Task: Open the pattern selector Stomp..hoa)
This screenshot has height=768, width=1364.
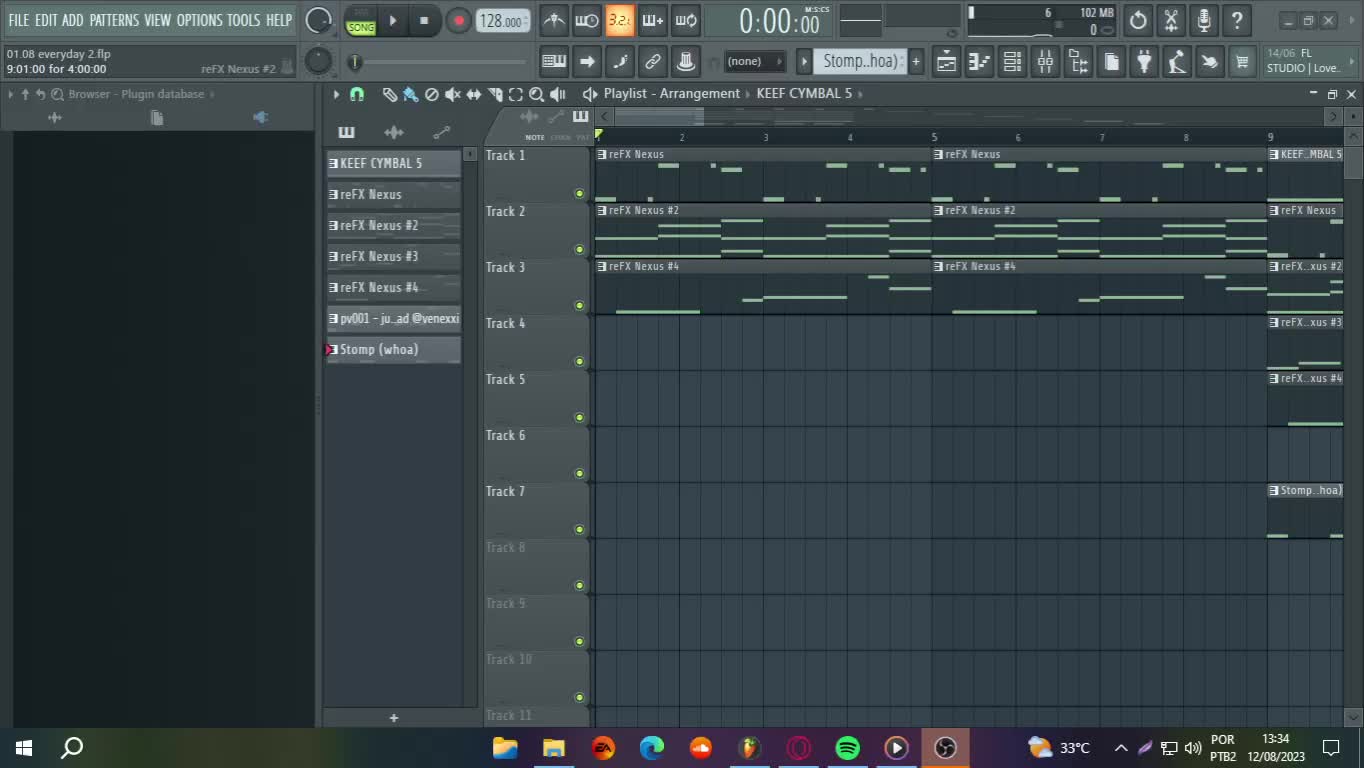Action: (x=859, y=62)
